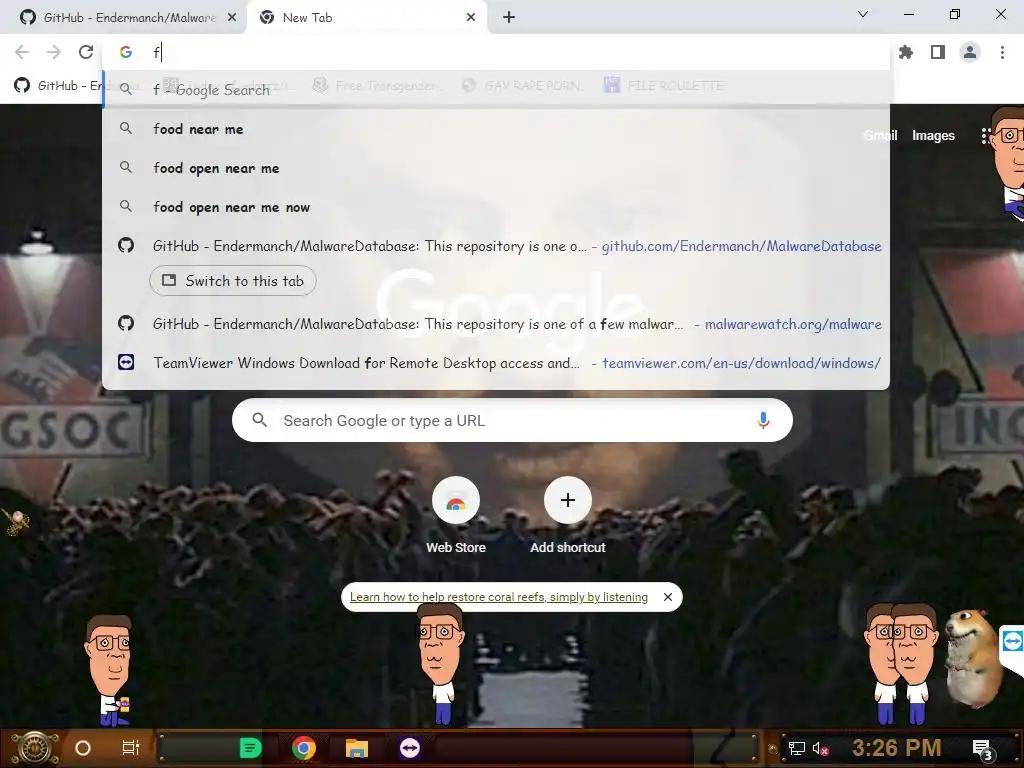Open the Chrome three-dot menu
Viewport: 1024px width, 768px height.
coord(1002,52)
